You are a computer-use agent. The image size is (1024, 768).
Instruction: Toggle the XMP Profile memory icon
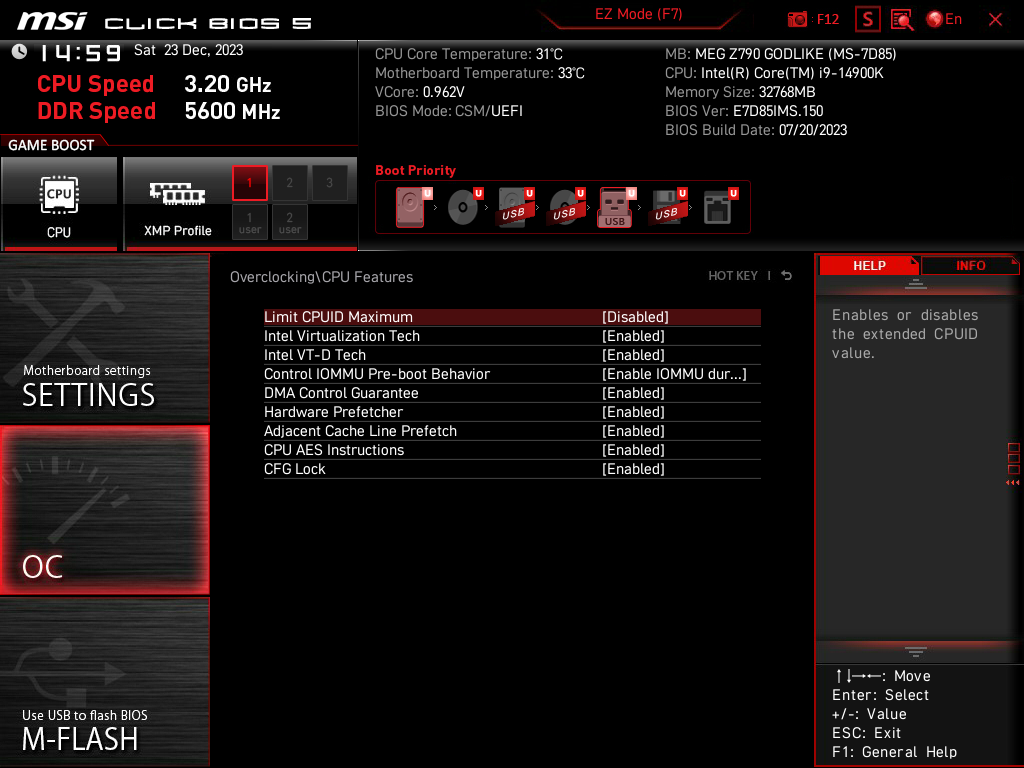177,194
